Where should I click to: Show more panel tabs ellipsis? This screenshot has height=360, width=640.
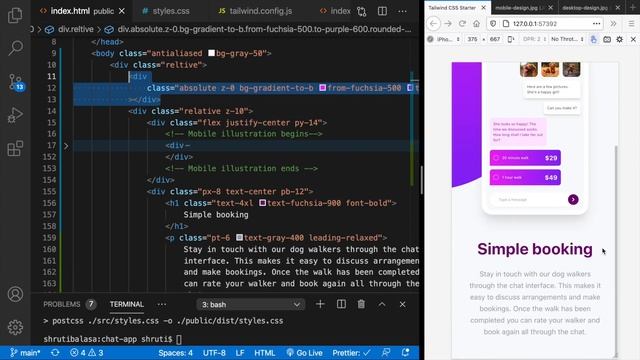pyautogui.click(x=162, y=304)
